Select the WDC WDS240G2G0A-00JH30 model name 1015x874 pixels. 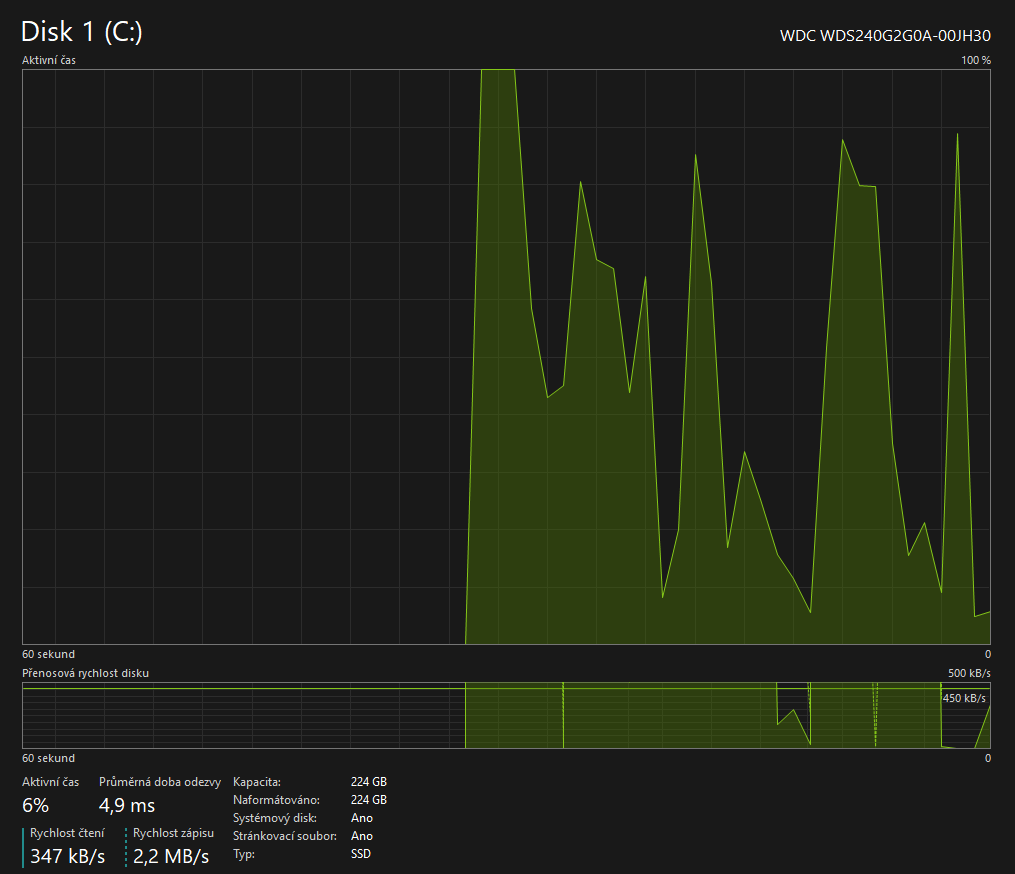[885, 35]
